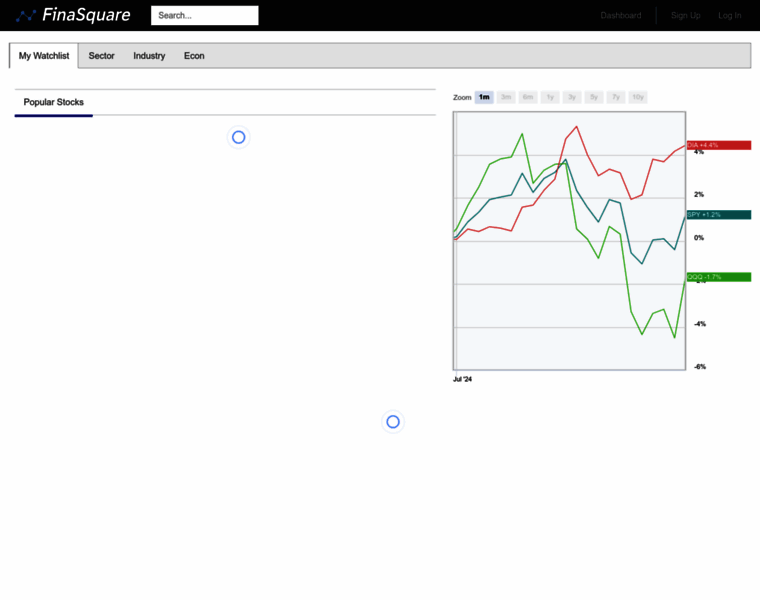This screenshot has height=600, width=760.
Task: Switch to the Sector tab
Action: click(101, 56)
